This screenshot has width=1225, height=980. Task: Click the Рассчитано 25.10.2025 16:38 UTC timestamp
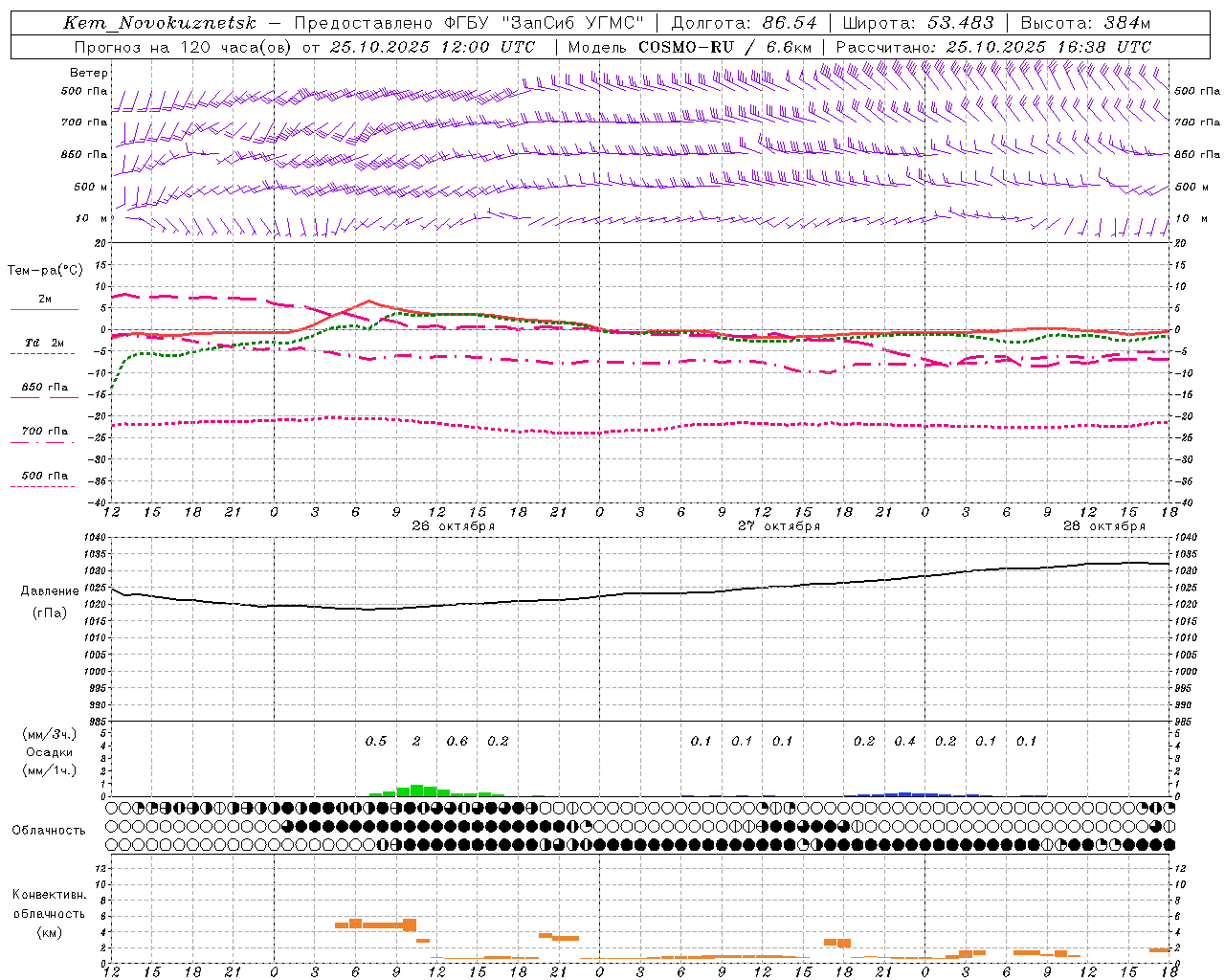pos(993,47)
